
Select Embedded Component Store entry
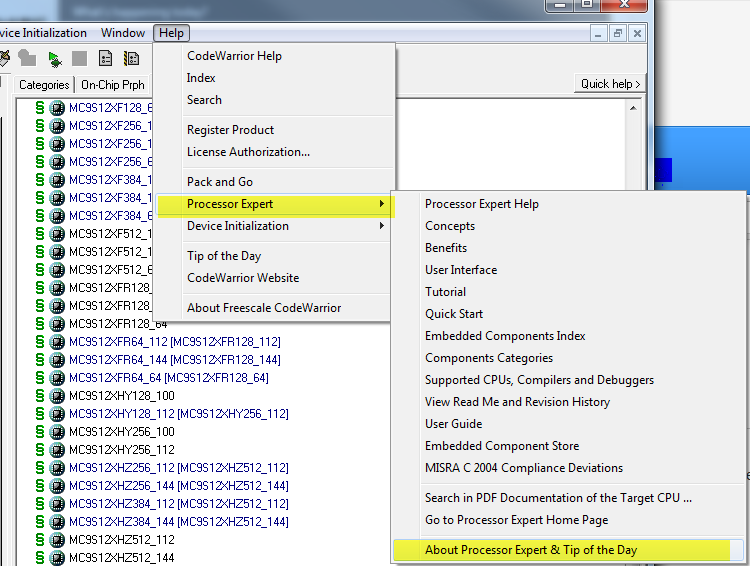point(502,446)
